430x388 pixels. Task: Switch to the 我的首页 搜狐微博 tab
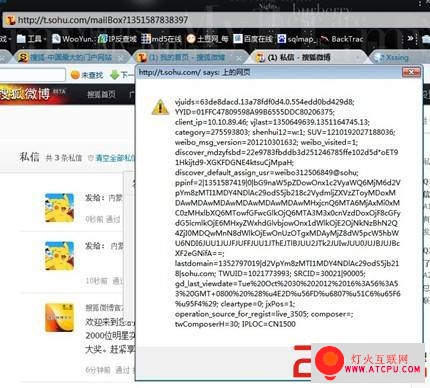188,57
